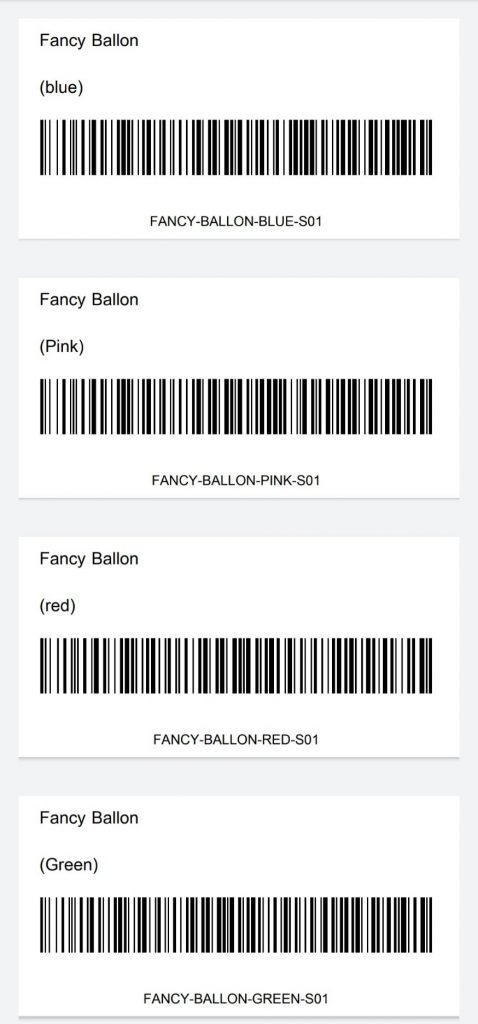Click the Fancy Ballon title above (Pink)

tap(89, 300)
